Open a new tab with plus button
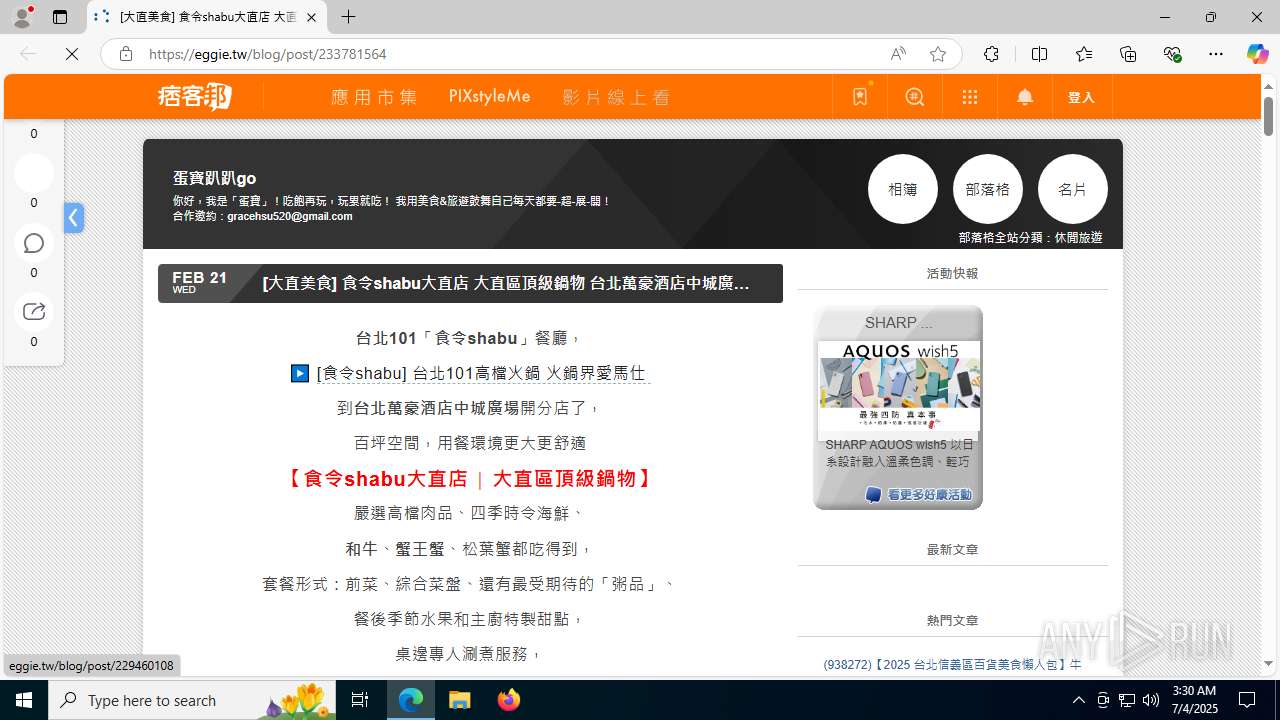Image resolution: width=1280 pixels, height=720 pixels. (348, 17)
